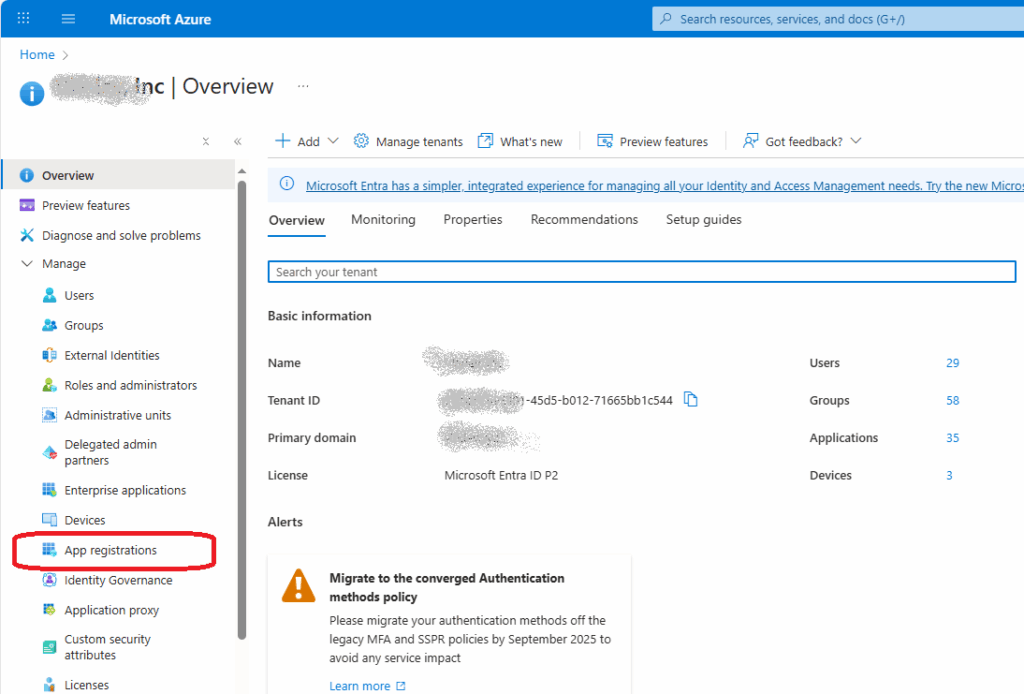The image size is (1024, 694).
Task: Go to Home breadcrumb
Action: point(37,55)
